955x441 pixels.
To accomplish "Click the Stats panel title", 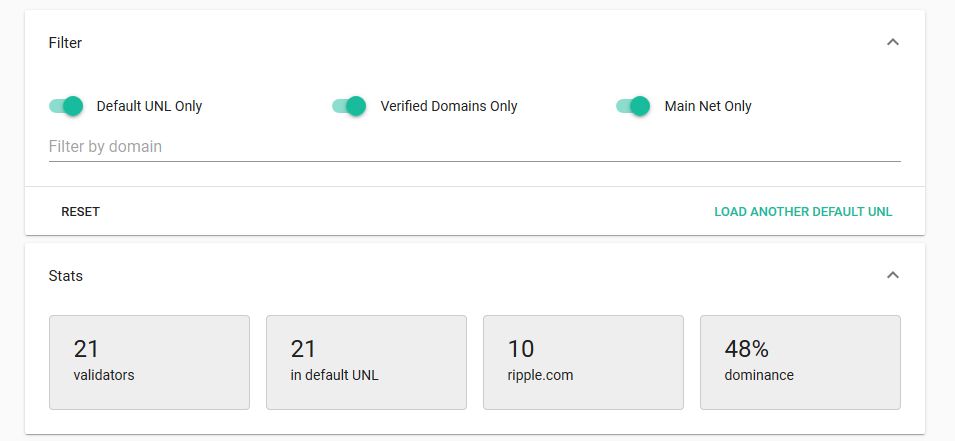I will (x=65, y=276).
